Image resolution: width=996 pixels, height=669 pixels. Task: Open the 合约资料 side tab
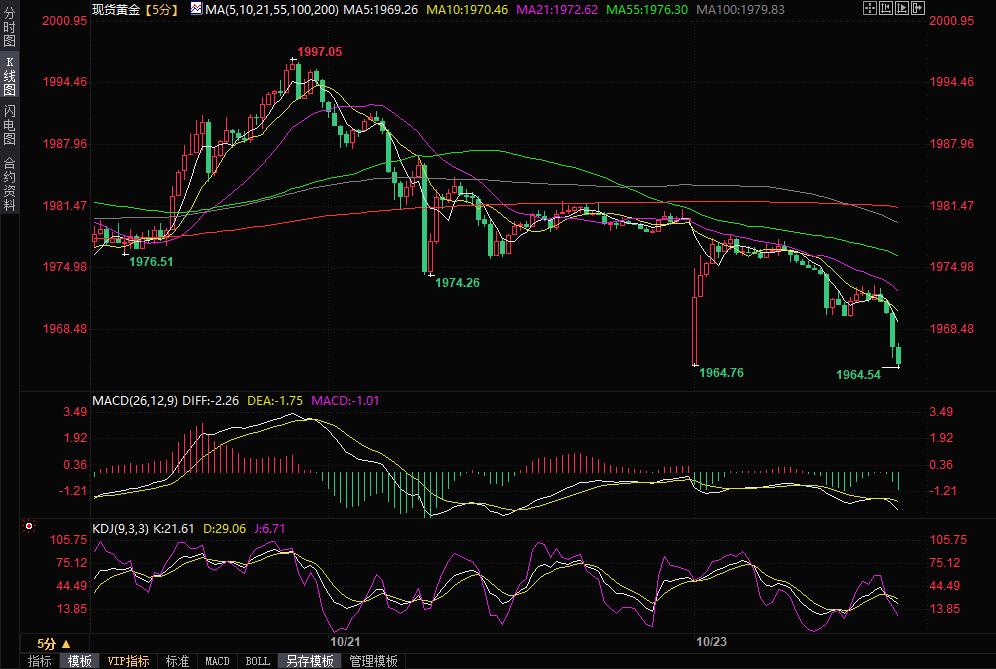(9, 184)
